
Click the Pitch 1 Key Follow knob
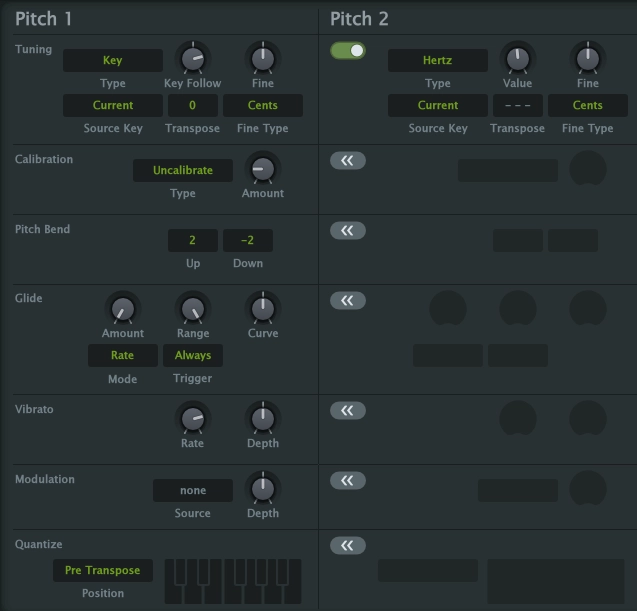pos(193,59)
